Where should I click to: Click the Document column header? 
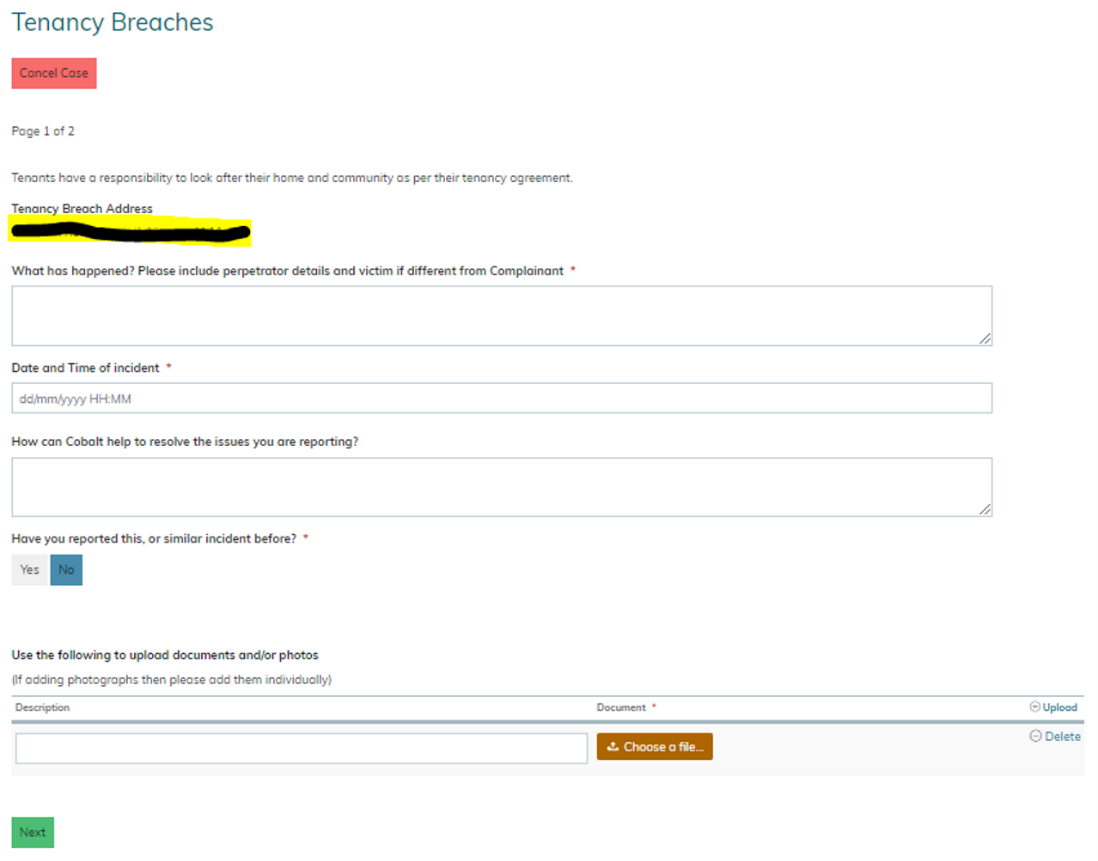coord(621,707)
